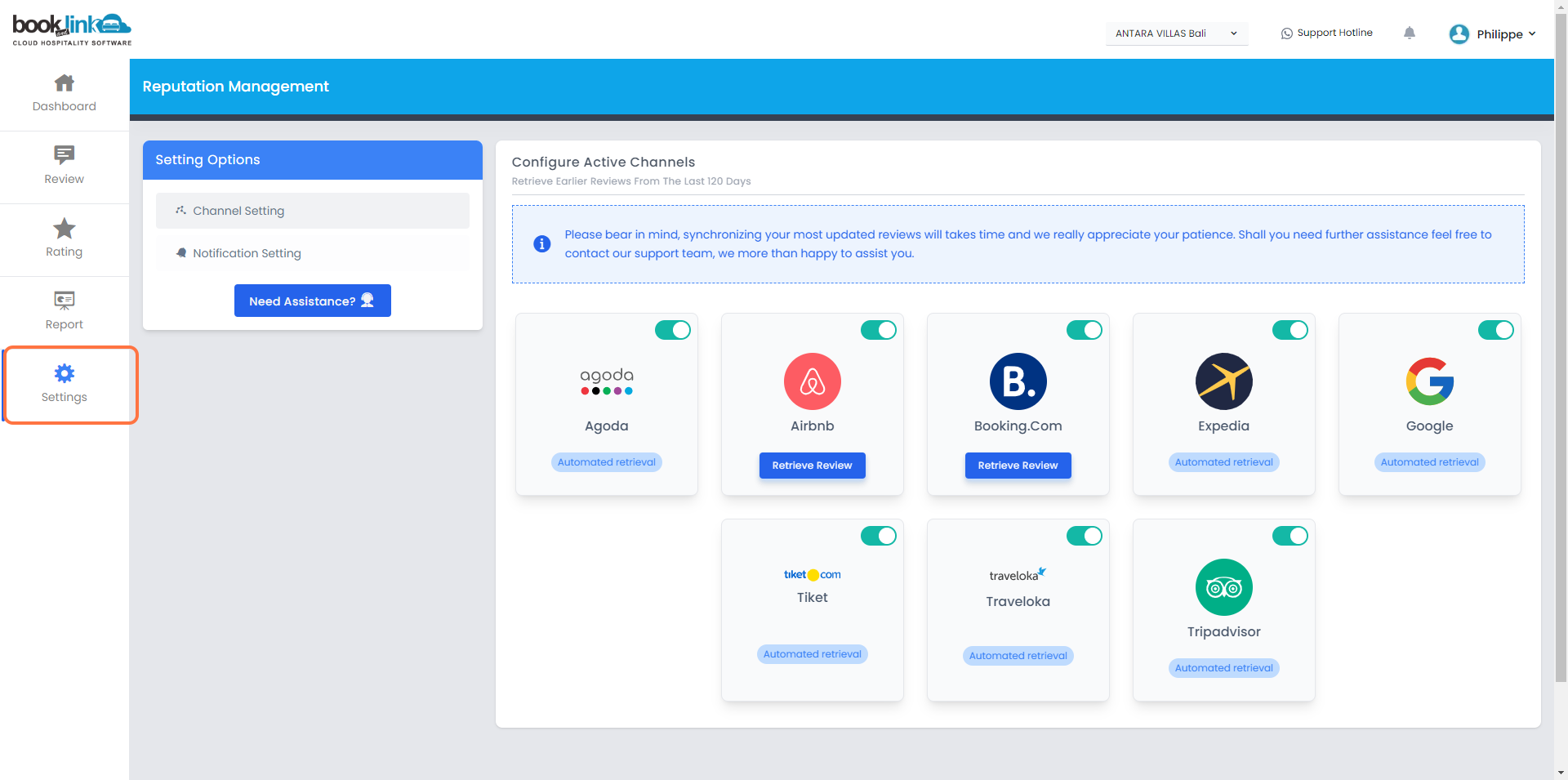Screen dimensions: 1568x780
Task: Click the Setting Options header
Action: [313, 160]
